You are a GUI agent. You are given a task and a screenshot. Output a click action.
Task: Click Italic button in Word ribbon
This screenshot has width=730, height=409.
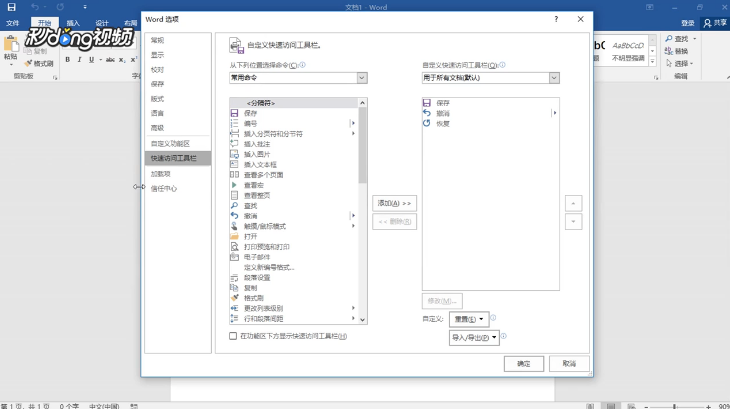pyautogui.click(x=79, y=60)
